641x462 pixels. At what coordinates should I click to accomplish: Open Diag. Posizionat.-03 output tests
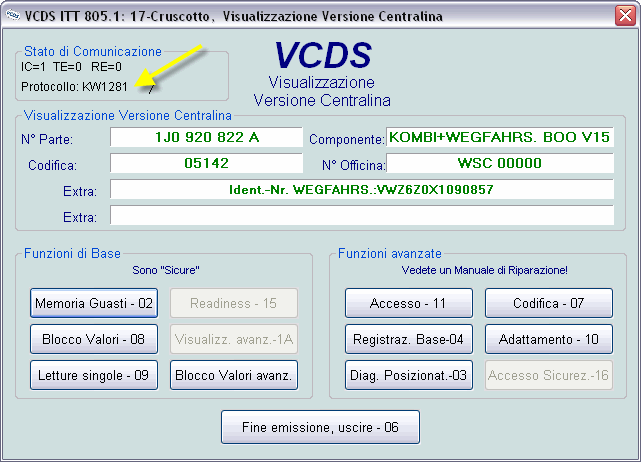409,375
